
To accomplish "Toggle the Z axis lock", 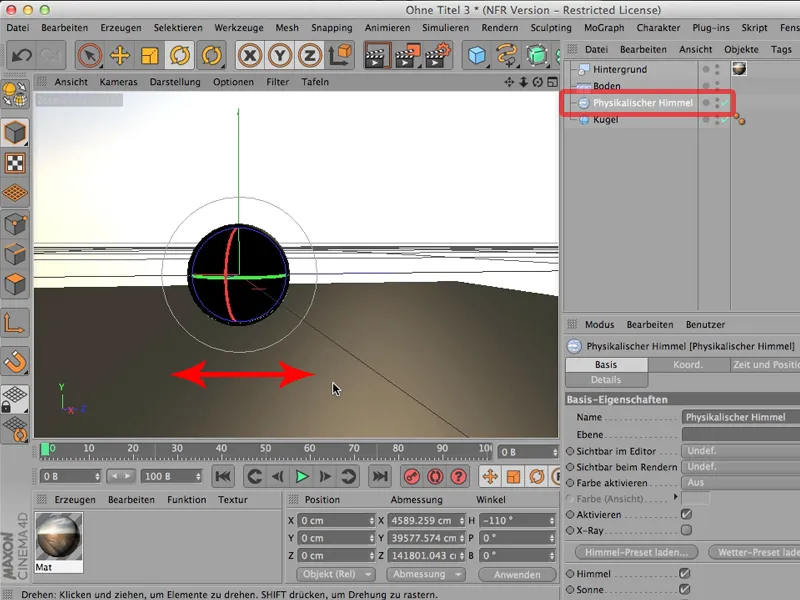I will pyautogui.click(x=310, y=55).
